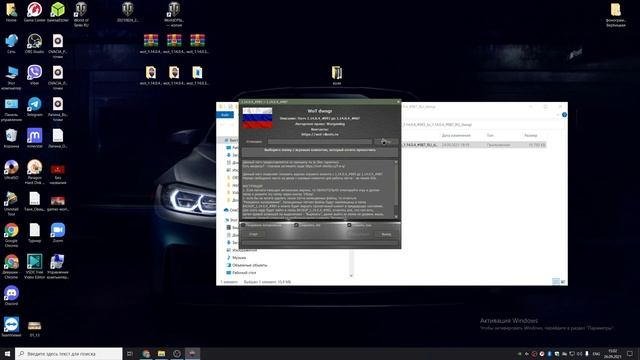This screenshot has width=640, height=360.
Task: Select the Discord desktop shortcut
Action: click(x=11, y=296)
